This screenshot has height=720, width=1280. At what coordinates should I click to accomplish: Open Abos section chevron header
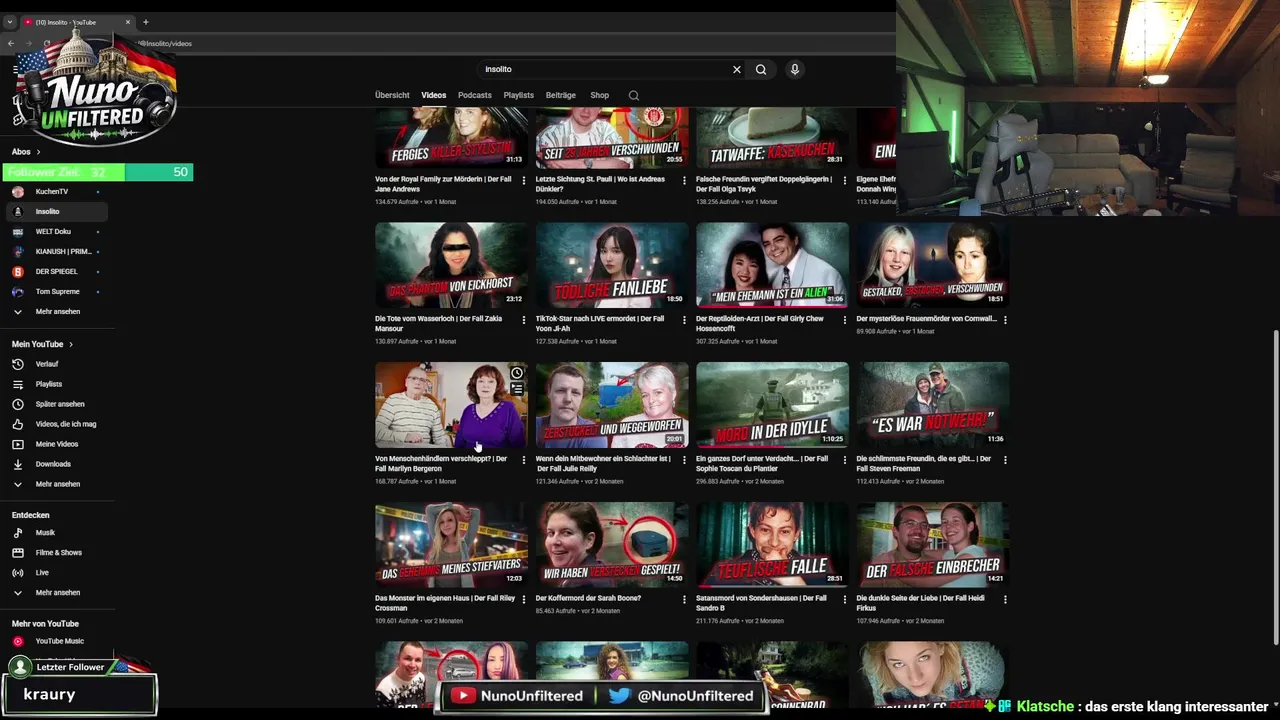(x=26, y=152)
